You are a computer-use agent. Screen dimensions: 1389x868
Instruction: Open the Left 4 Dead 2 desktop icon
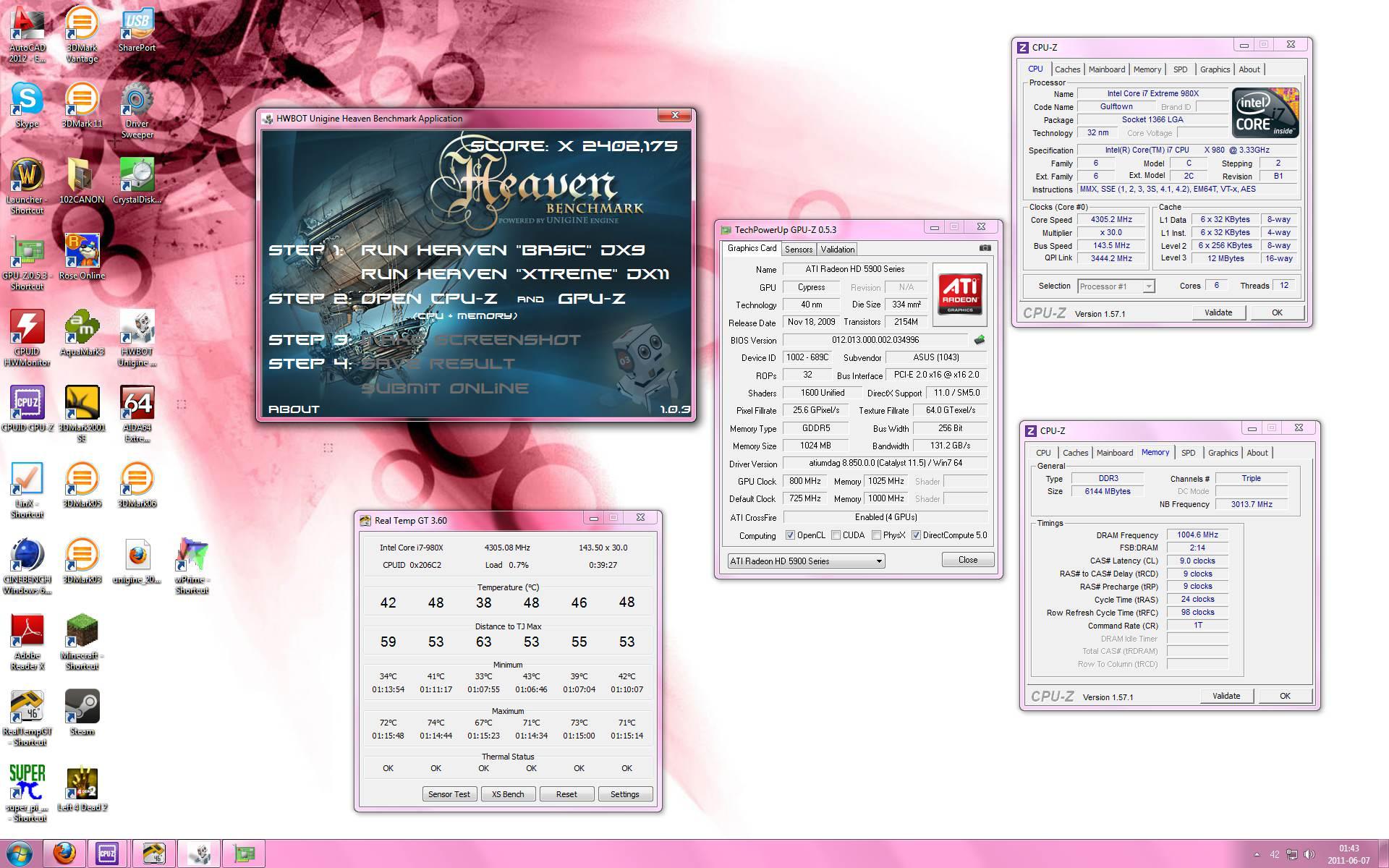82,788
